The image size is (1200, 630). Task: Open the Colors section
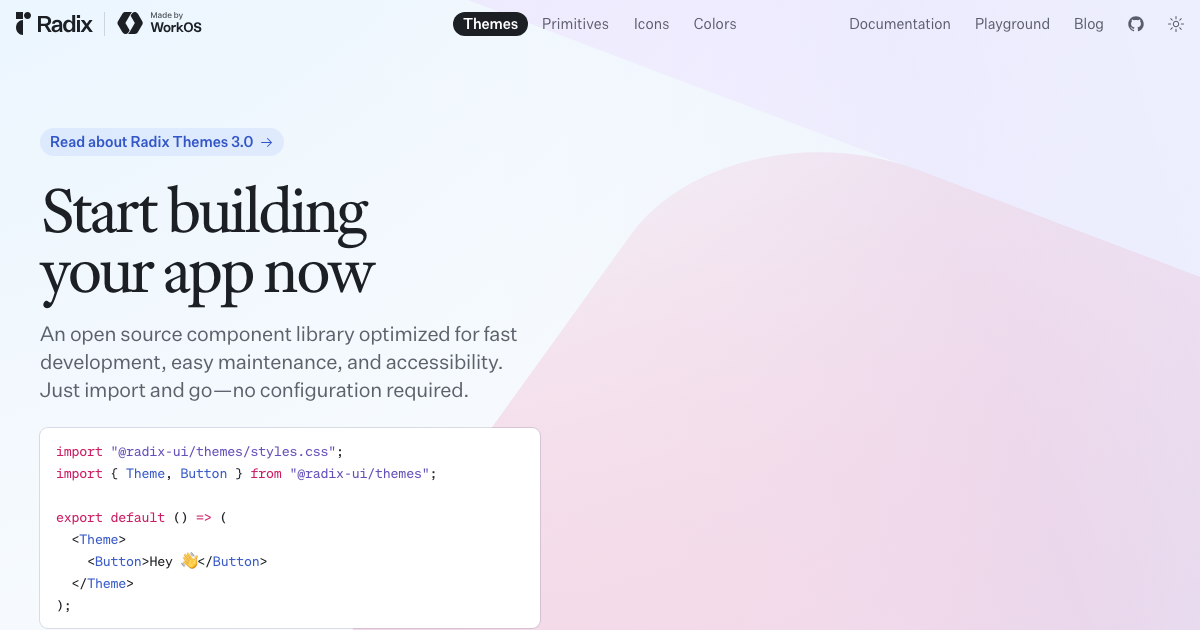714,23
